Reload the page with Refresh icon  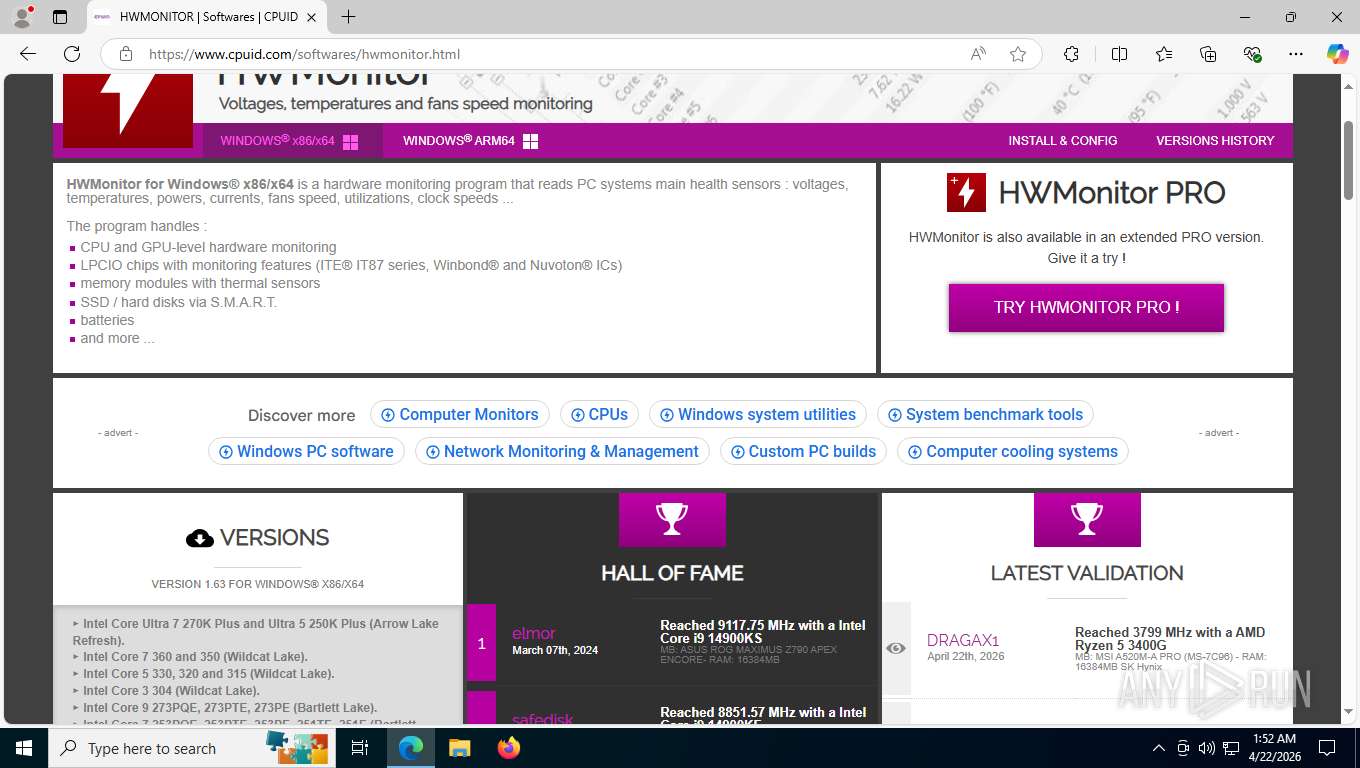click(x=72, y=54)
